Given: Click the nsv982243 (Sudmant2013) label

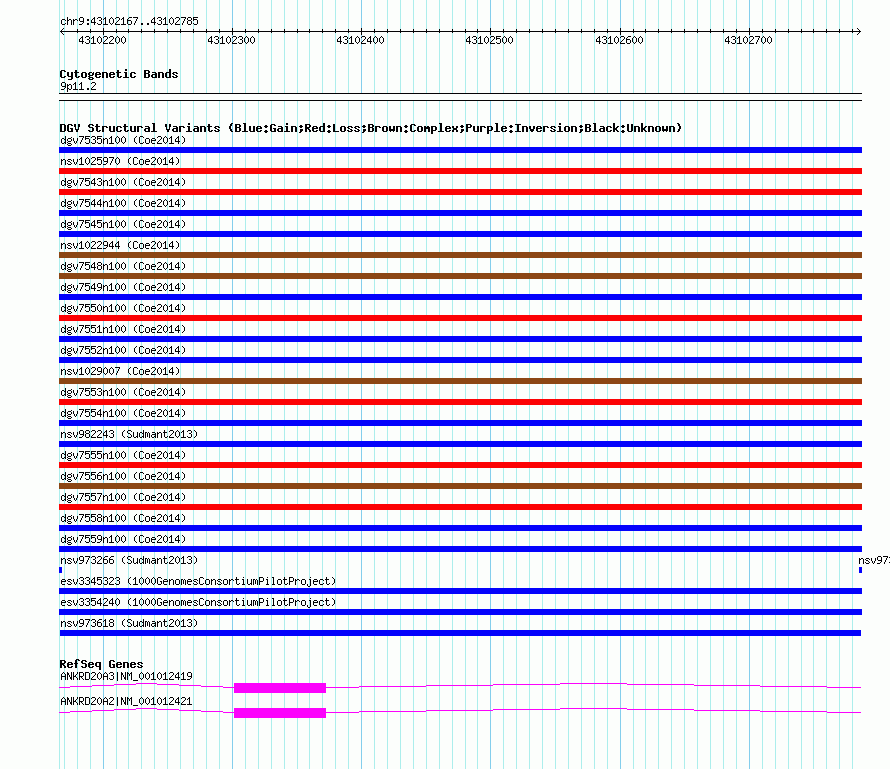Looking at the screenshot, I should pos(129,434).
